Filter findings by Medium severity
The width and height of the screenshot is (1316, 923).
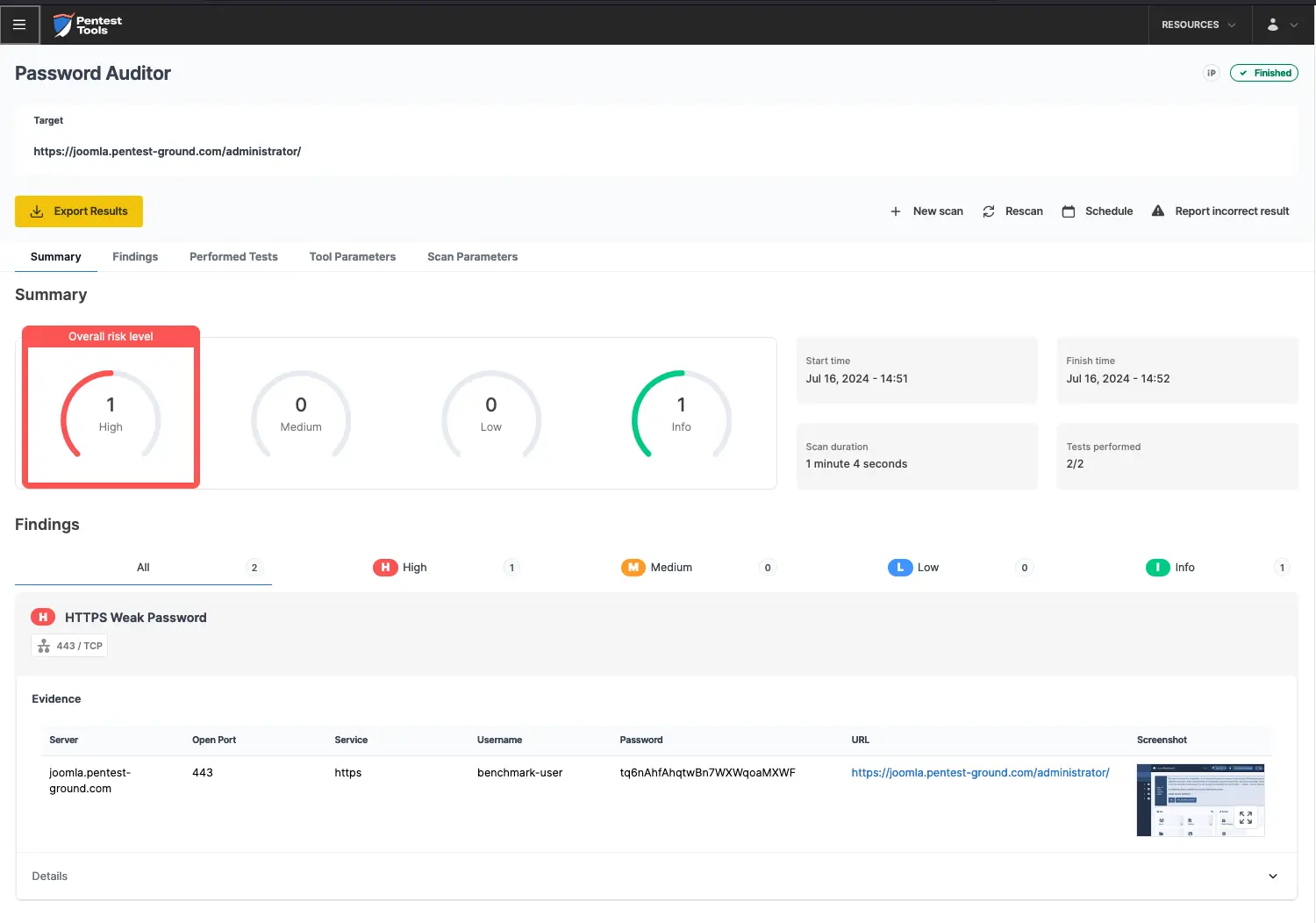coord(656,568)
